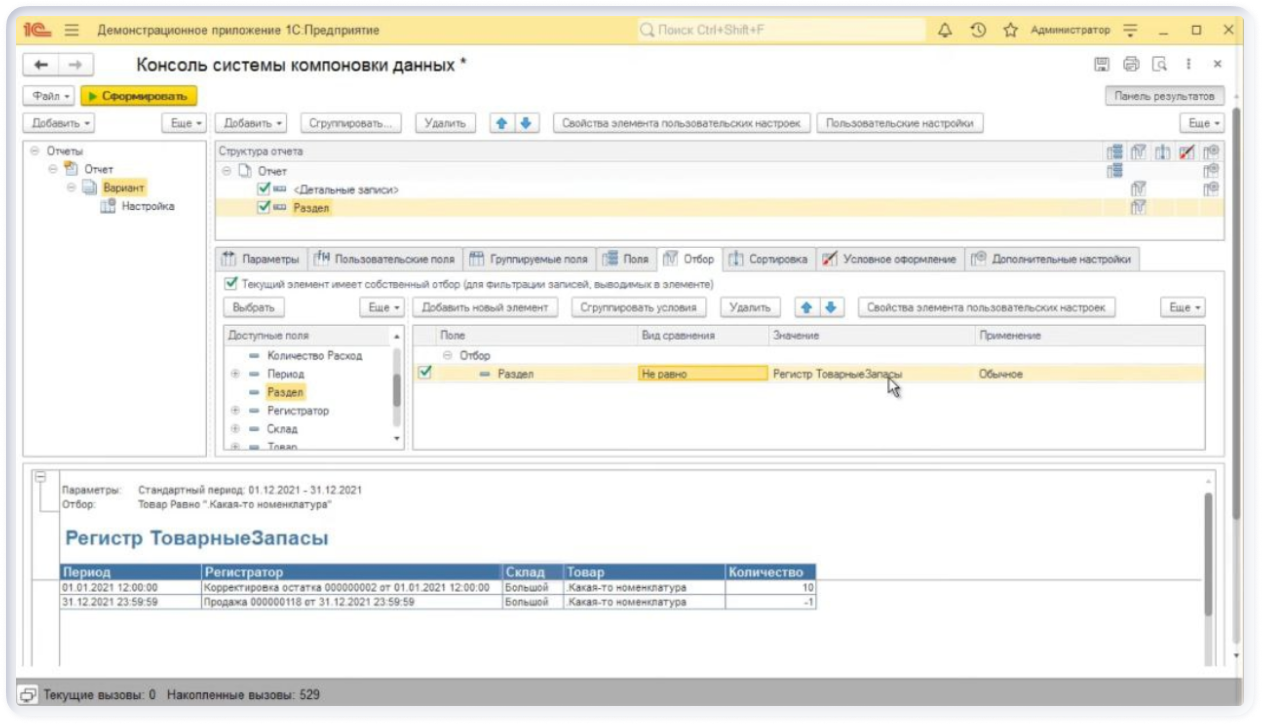Move filter element down with arrow
Viewport: 1262px width, 724px height.
click(829, 308)
